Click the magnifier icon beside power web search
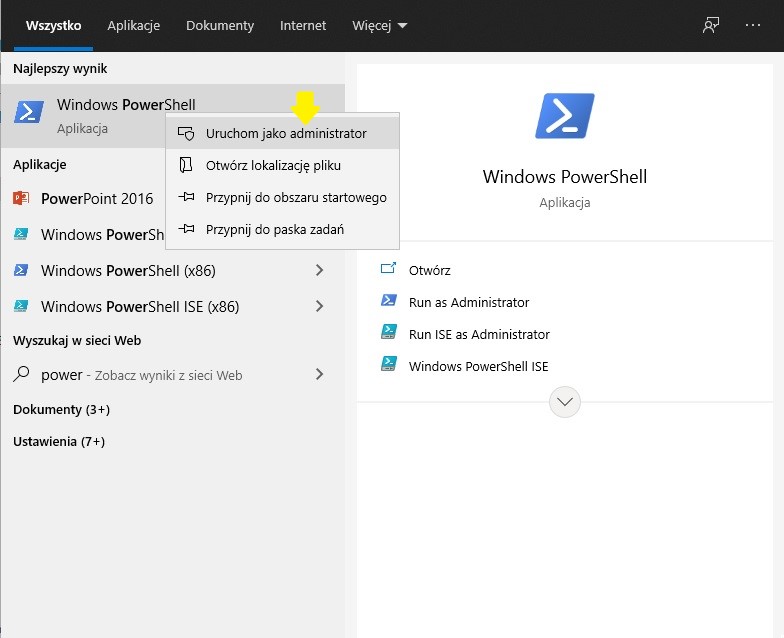This screenshot has height=638, width=784. click(x=21, y=375)
